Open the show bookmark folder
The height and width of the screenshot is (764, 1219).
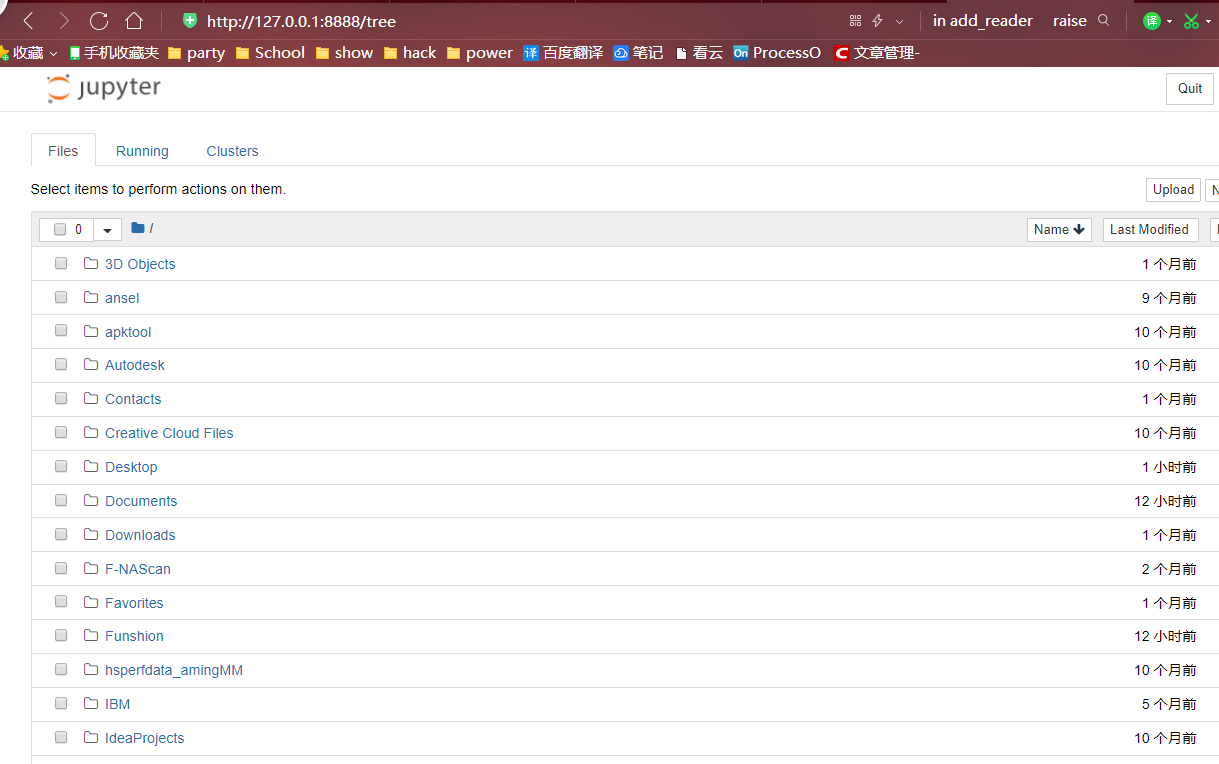pyautogui.click(x=344, y=53)
